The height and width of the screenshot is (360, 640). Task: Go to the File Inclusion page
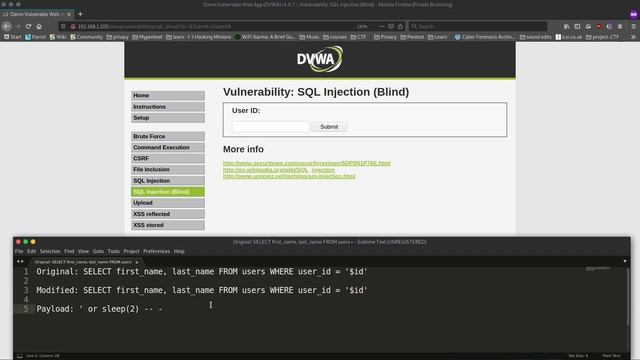168,169
